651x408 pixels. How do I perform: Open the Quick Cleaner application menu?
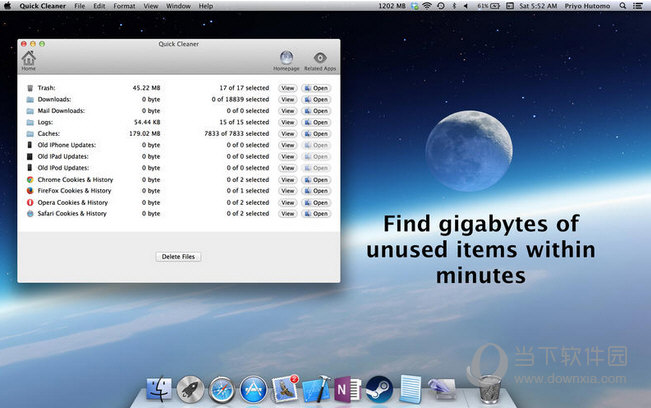tap(43, 6)
